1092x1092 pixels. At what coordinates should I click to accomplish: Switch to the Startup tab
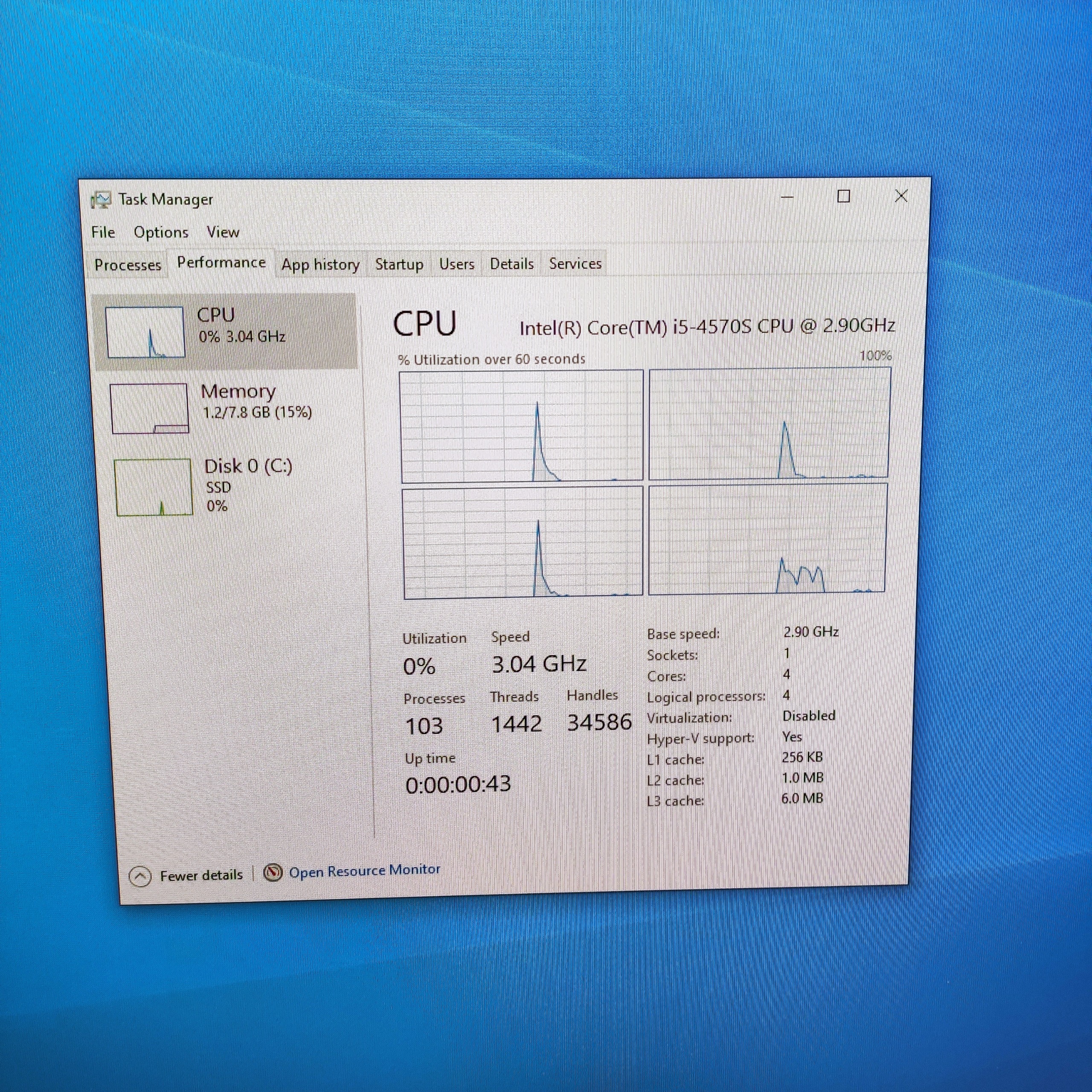point(399,264)
